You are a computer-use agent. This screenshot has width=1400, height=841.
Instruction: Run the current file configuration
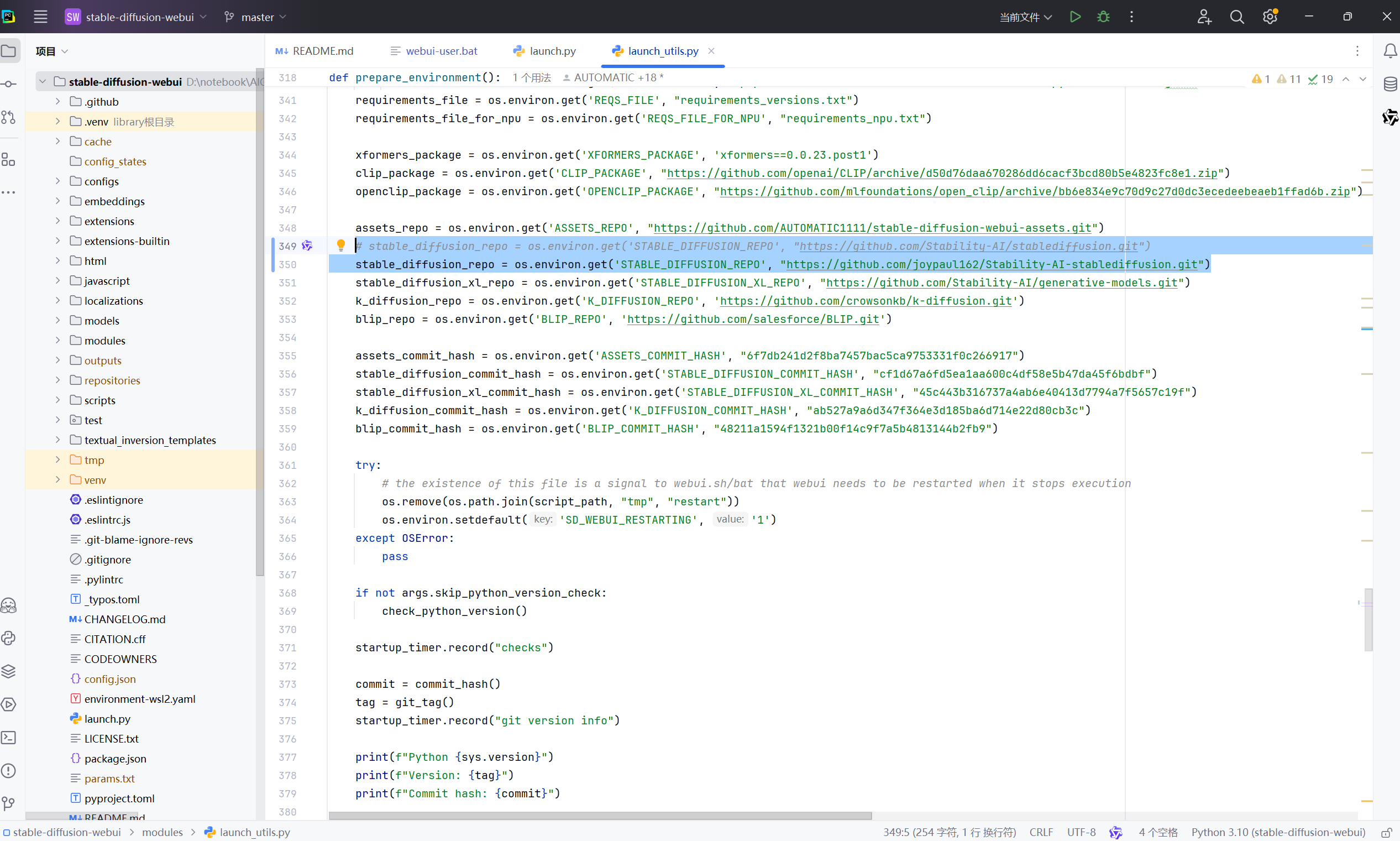(x=1075, y=17)
